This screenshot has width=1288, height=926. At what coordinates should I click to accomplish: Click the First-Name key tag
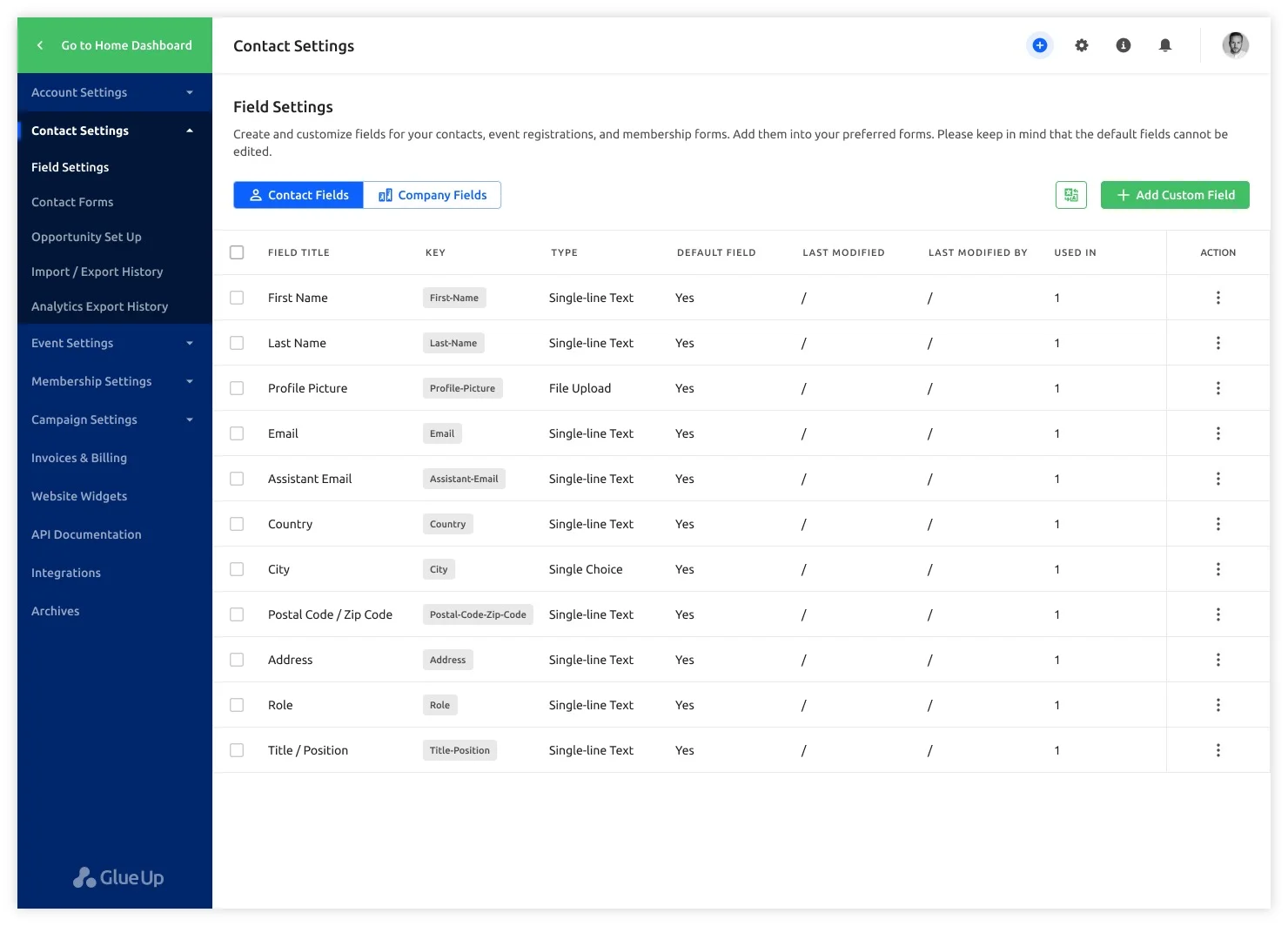click(454, 298)
